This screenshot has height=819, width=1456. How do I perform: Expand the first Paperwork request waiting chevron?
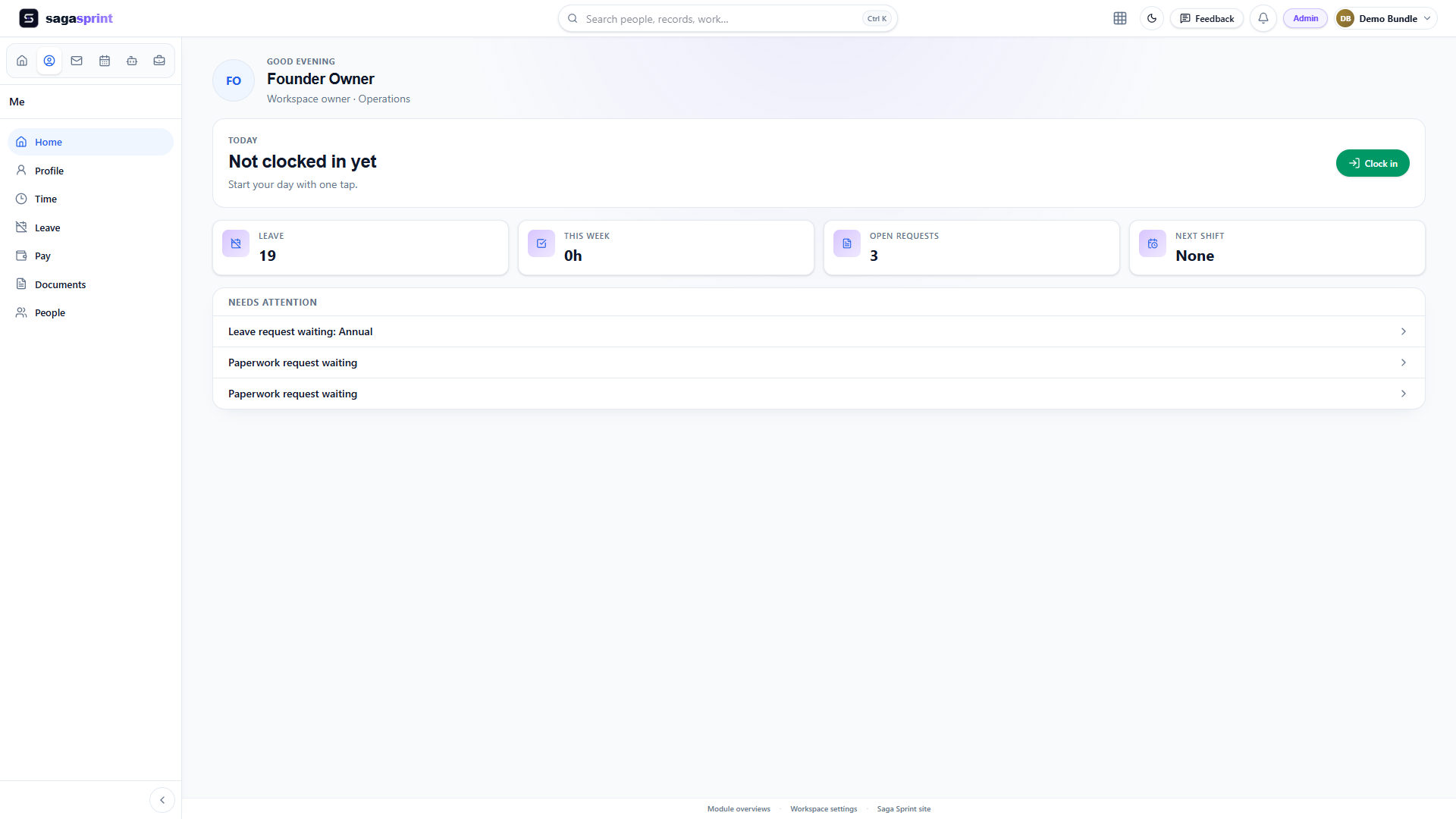click(1404, 362)
